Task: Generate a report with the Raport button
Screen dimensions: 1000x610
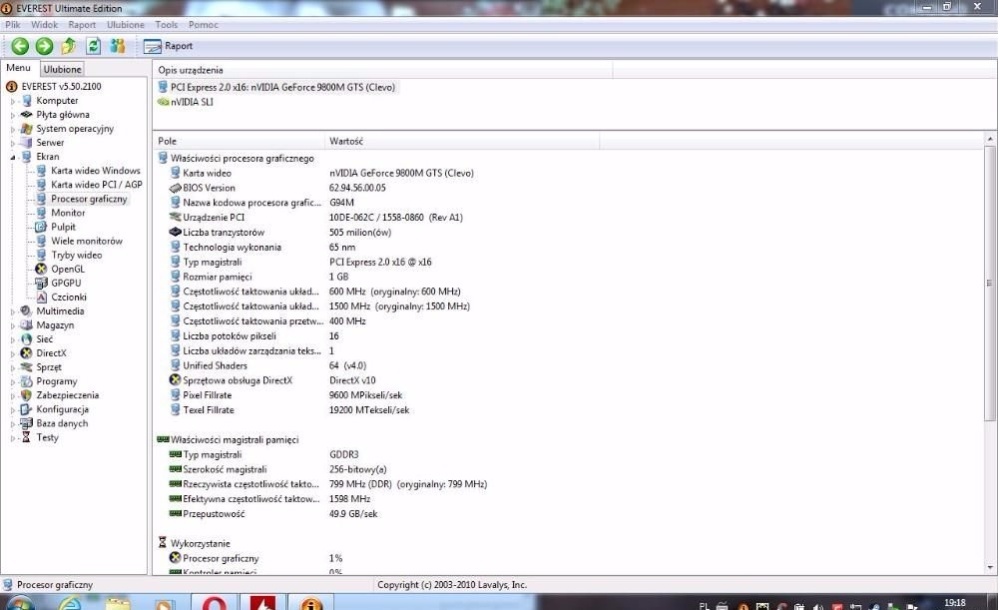Action: [168, 46]
